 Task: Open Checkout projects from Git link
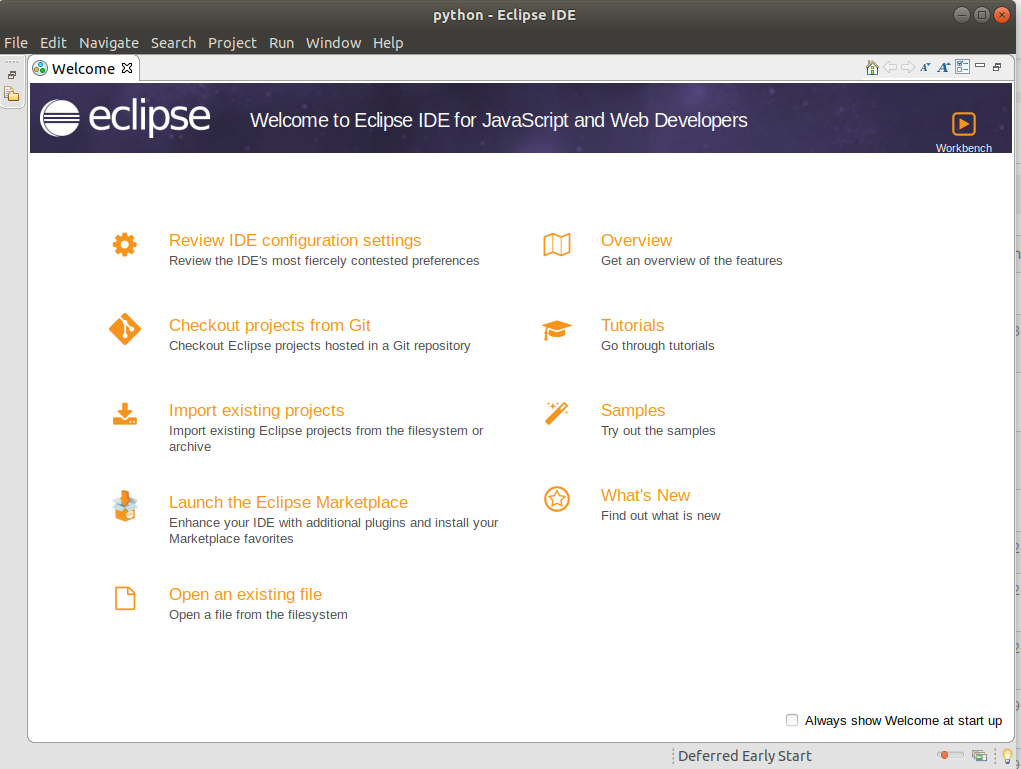(270, 325)
